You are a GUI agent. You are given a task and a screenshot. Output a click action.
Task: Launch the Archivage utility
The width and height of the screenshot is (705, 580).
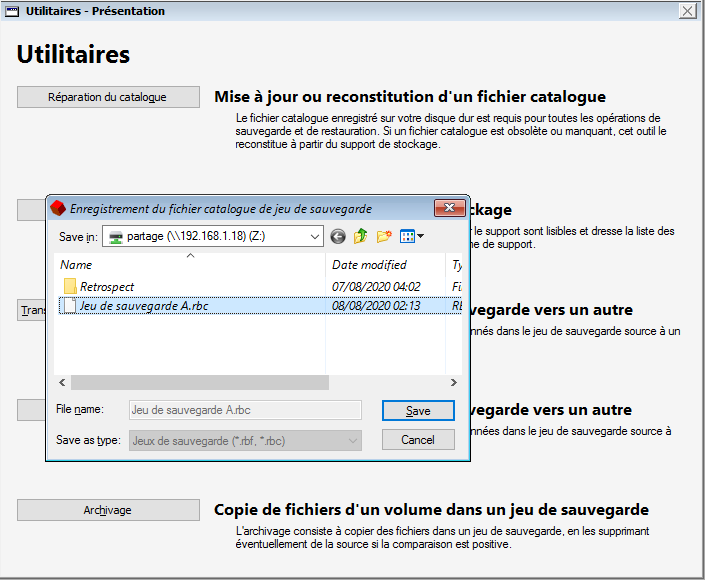coord(107,510)
